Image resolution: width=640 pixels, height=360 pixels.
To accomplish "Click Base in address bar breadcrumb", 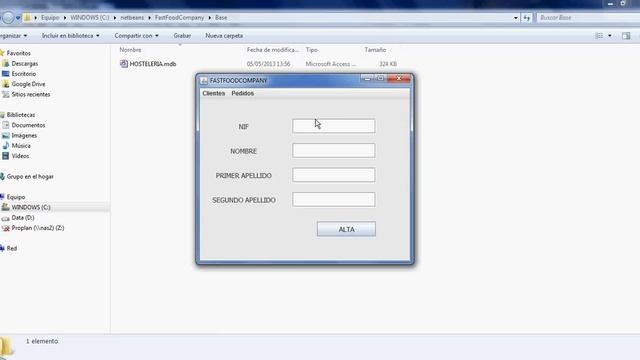I will point(221,18).
